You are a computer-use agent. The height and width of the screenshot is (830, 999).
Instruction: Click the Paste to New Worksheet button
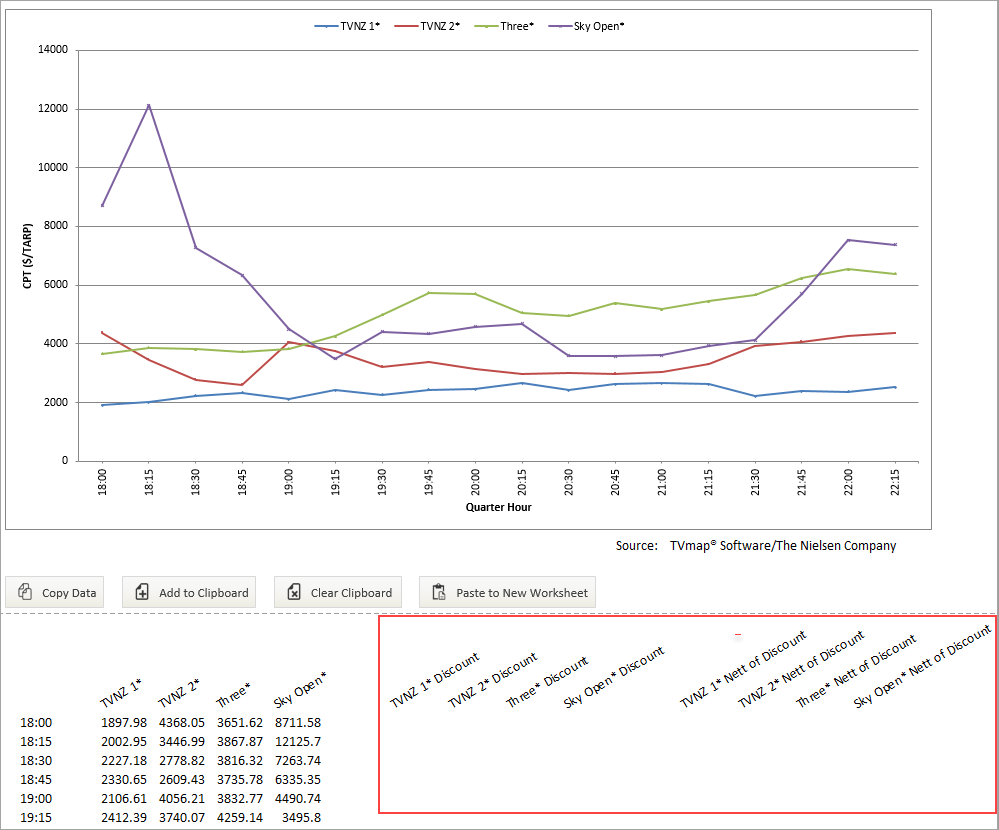pos(508,592)
